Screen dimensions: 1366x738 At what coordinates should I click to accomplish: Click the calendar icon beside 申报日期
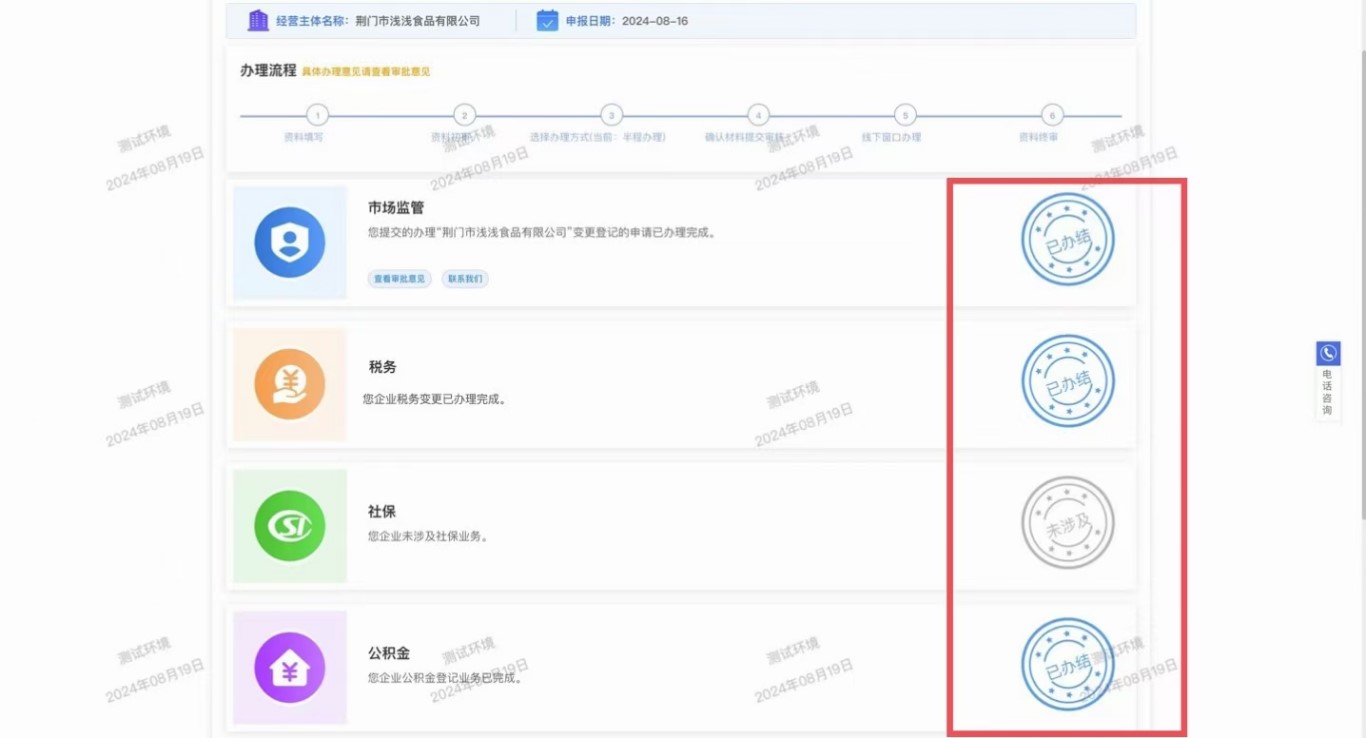pyautogui.click(x=547, y=20)
